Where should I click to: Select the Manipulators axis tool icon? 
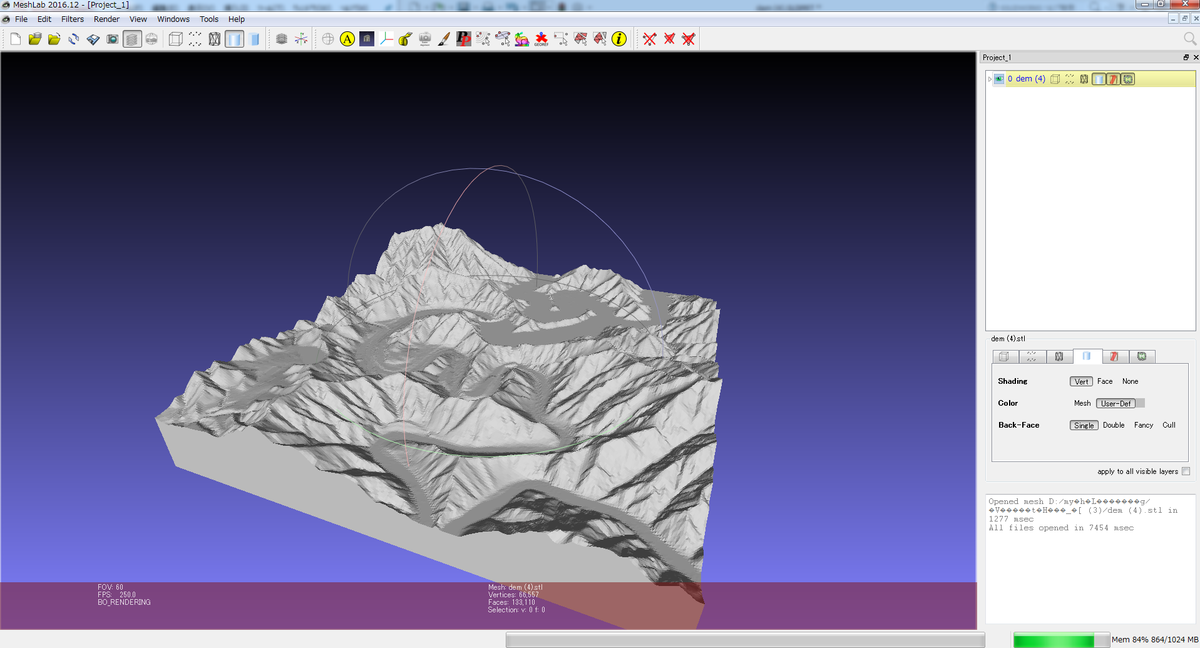tap(386, 39)
